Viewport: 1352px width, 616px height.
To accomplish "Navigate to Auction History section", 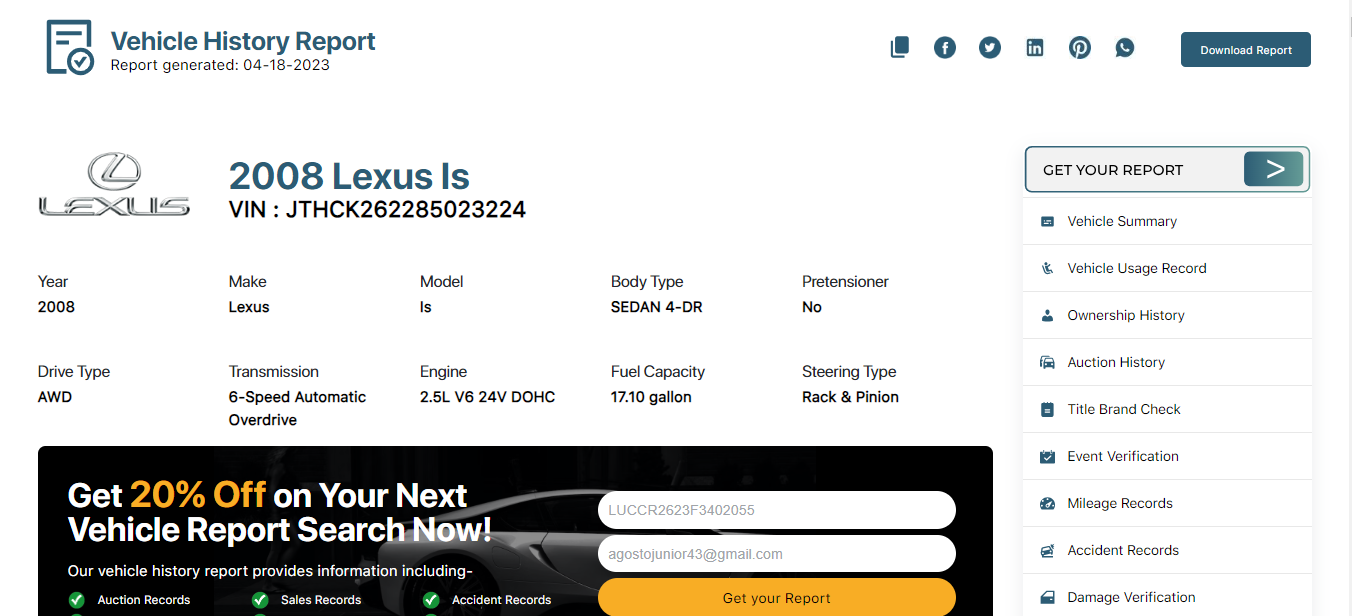I will 1167,362.
